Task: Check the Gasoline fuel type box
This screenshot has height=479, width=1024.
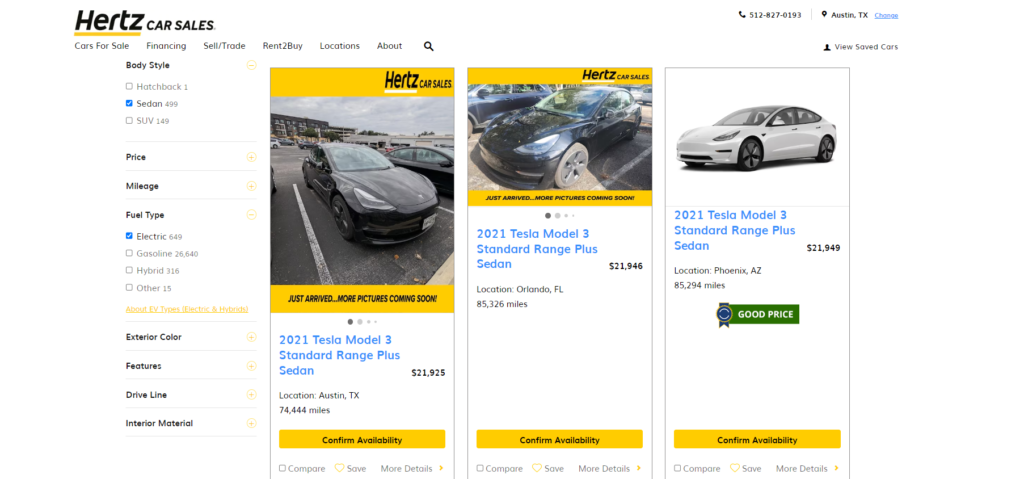Action: 129,253
